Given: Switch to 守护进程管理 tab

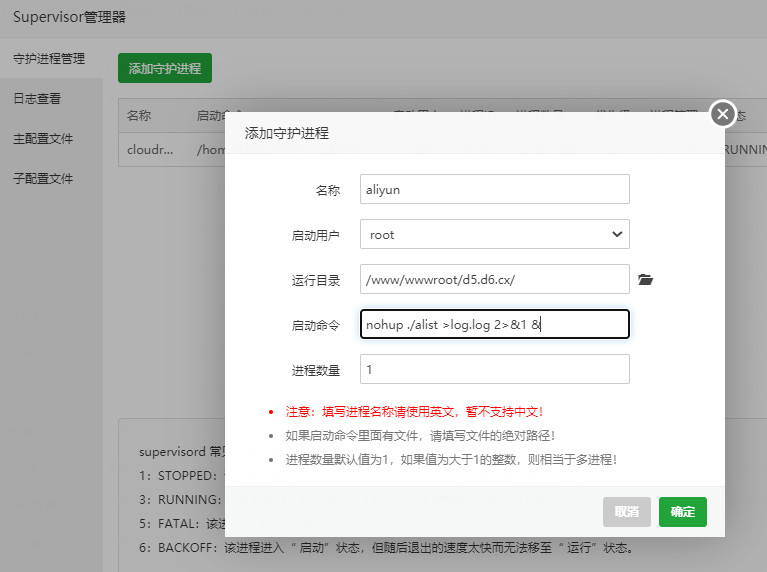Looking at the screenshot, I should pyautogui.click(x=49, y=59).
